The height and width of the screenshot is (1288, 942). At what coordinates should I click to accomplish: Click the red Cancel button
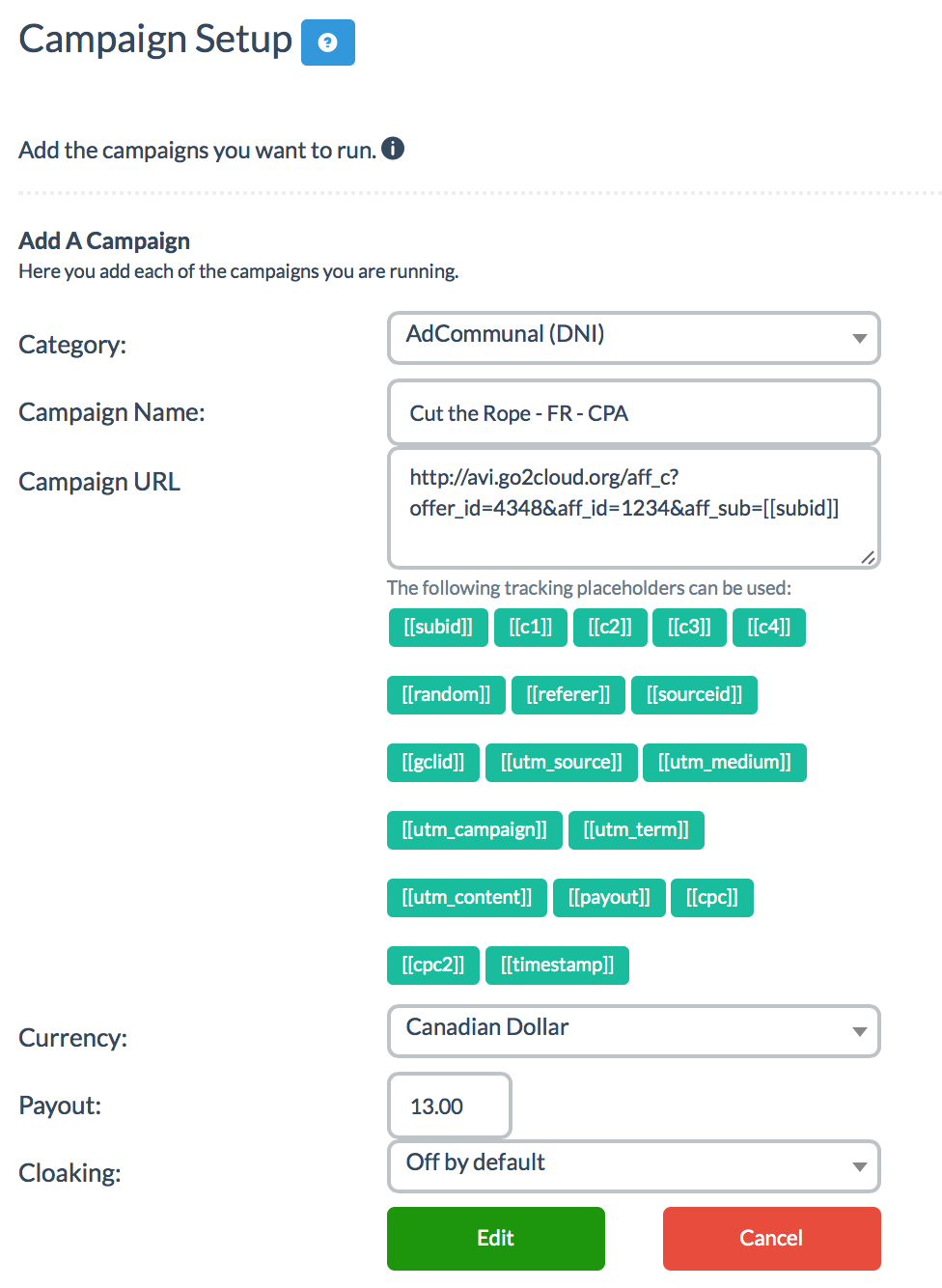[x=772, y=1239]
